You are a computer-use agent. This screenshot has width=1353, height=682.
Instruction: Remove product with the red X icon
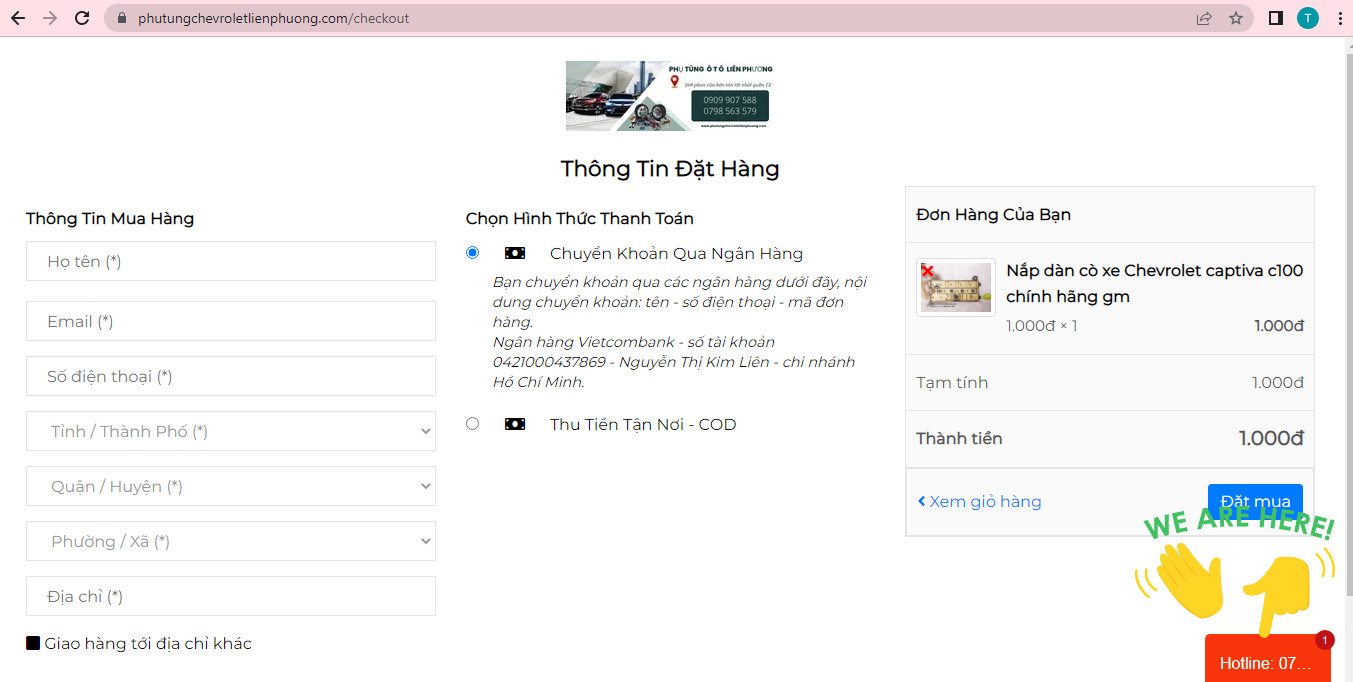pos(928,271)
